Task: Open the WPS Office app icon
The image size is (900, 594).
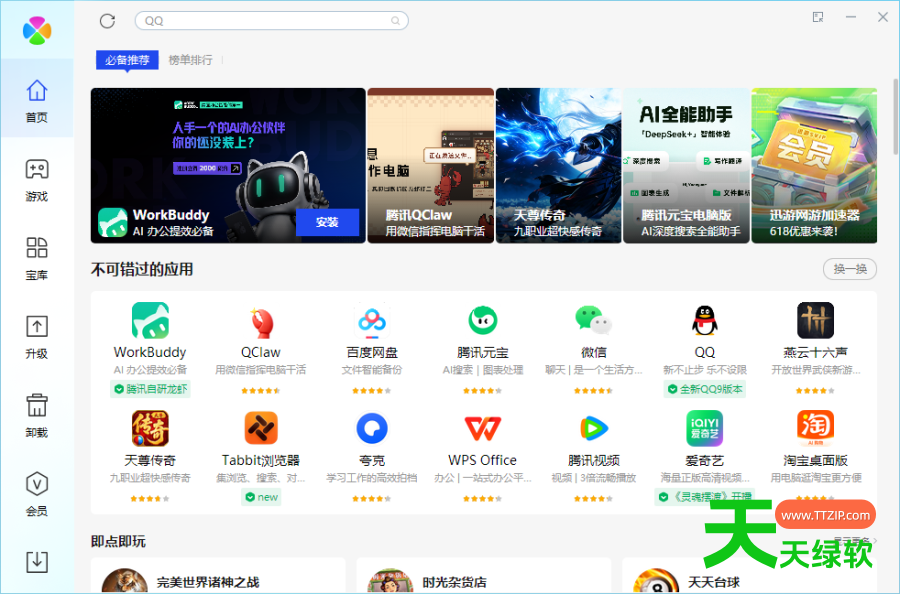Action: pyautogui.click(x=483, y=428)
